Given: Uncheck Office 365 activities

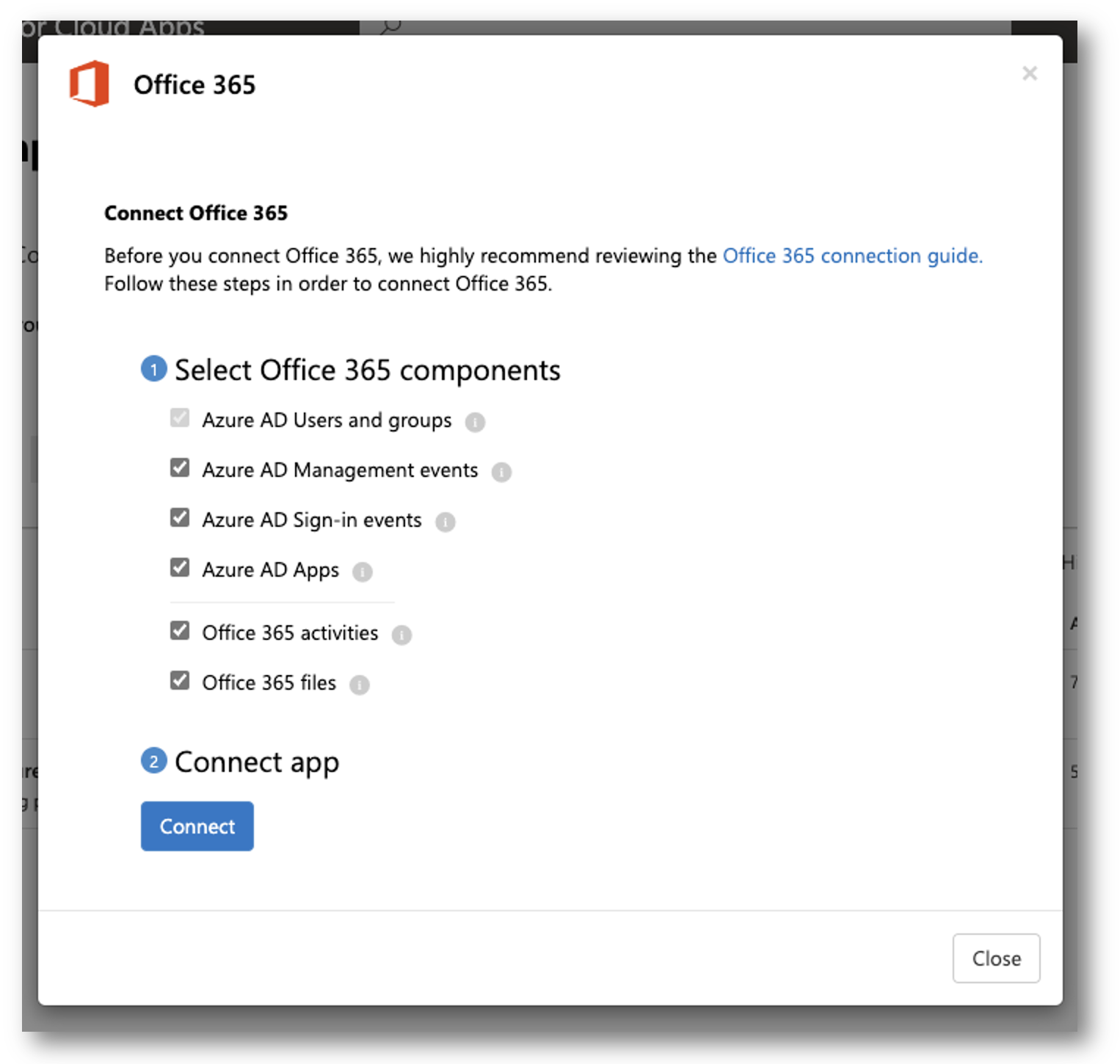Looking at the screenshot, I should click(x=180, y=631).
